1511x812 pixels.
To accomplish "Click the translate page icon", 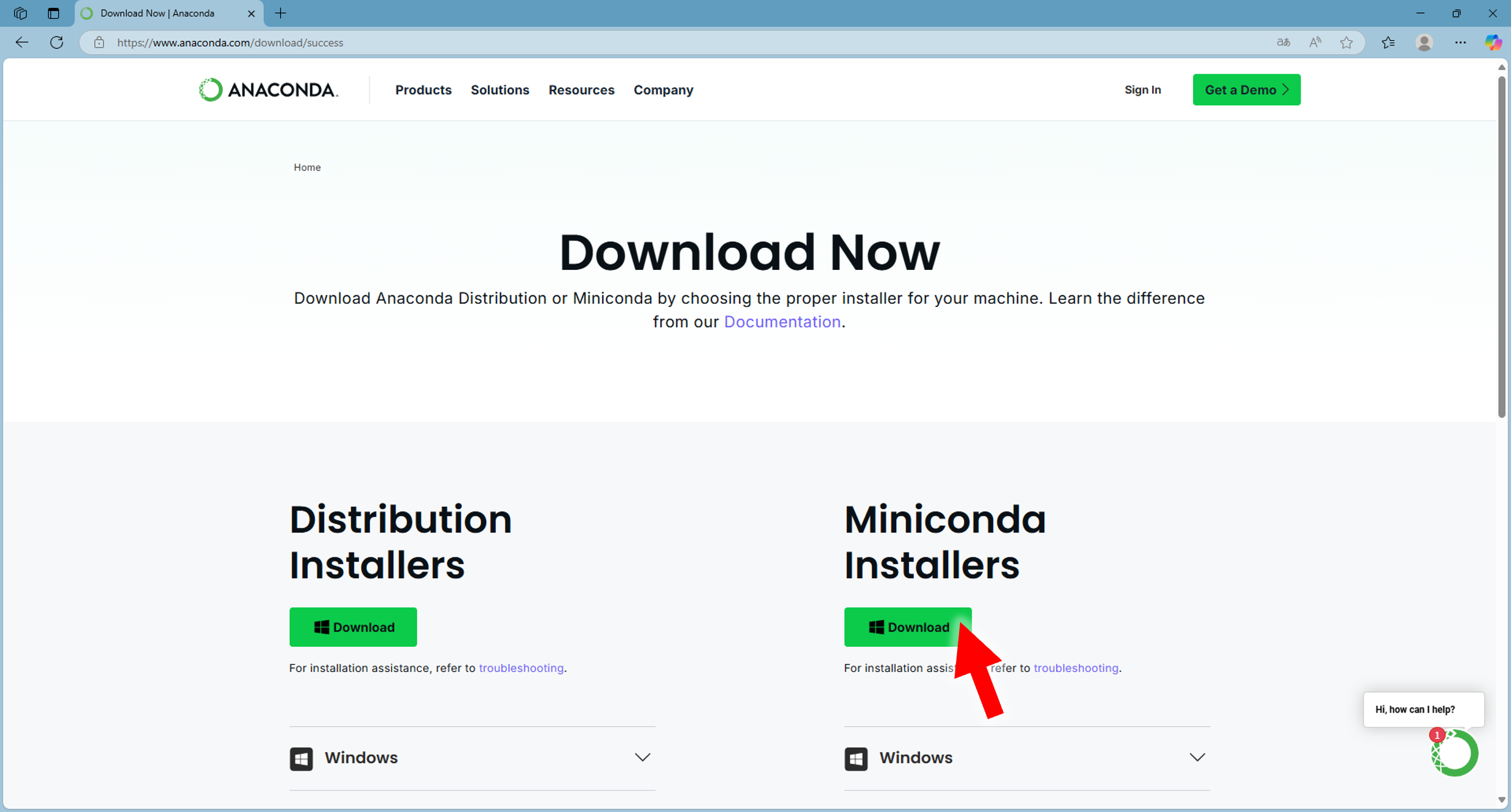I will click(1283, 43).
